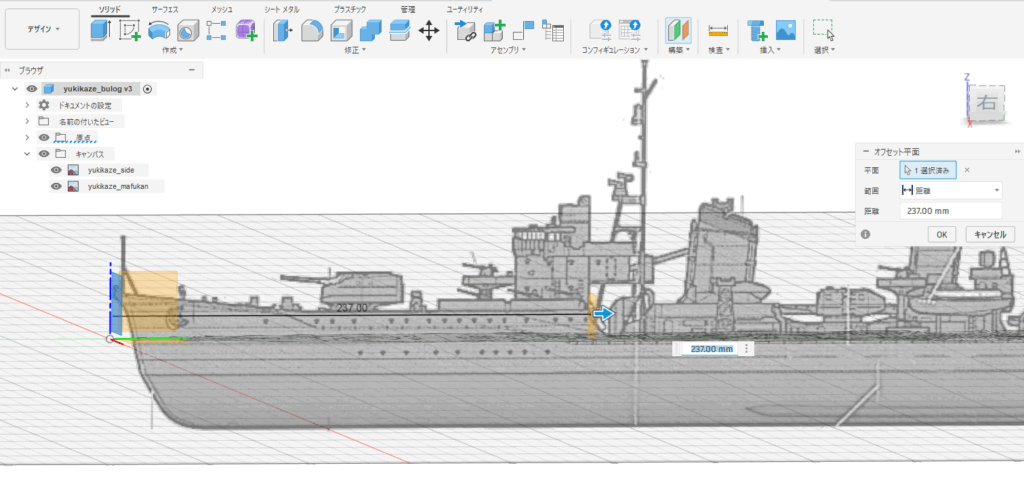The height and width of the screenshot is (499, 1024).
Task: Click OK in the オフセット平面 dialog
Action: [941, 234]
